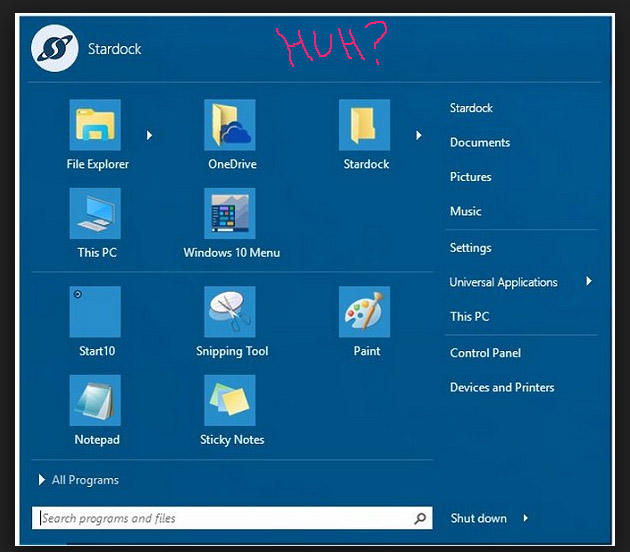Open the Paint palette icon
The height and width of the screenshot is (552, 630).
pos(364,312)
